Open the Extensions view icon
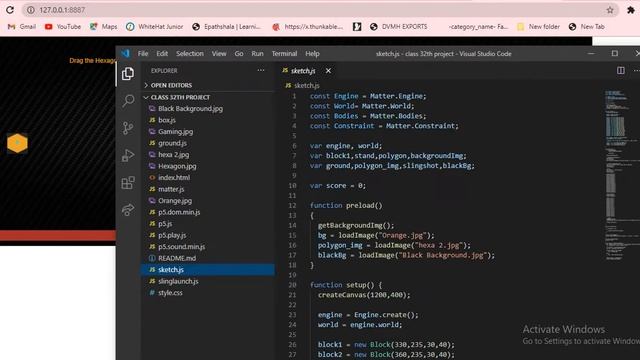The height and width of the screenshot is (360, 640). click(128, 183)
